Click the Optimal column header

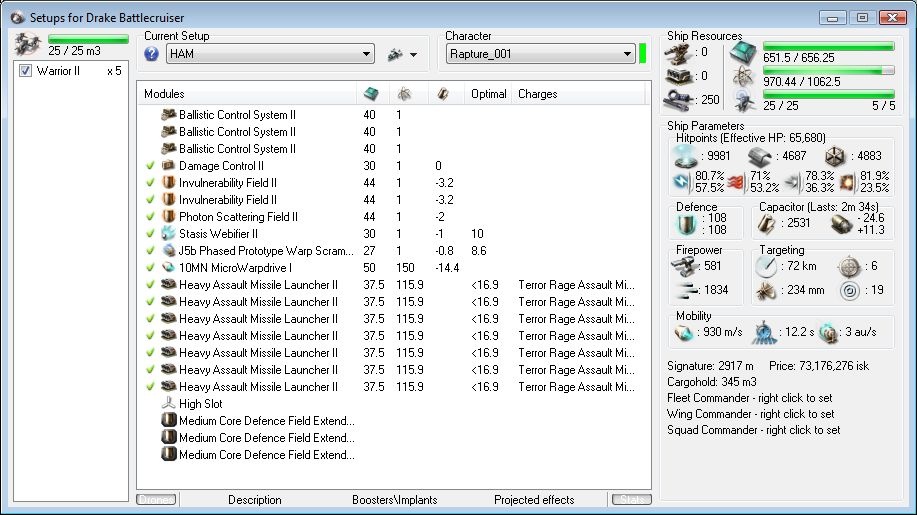click(x=488, y=94)
